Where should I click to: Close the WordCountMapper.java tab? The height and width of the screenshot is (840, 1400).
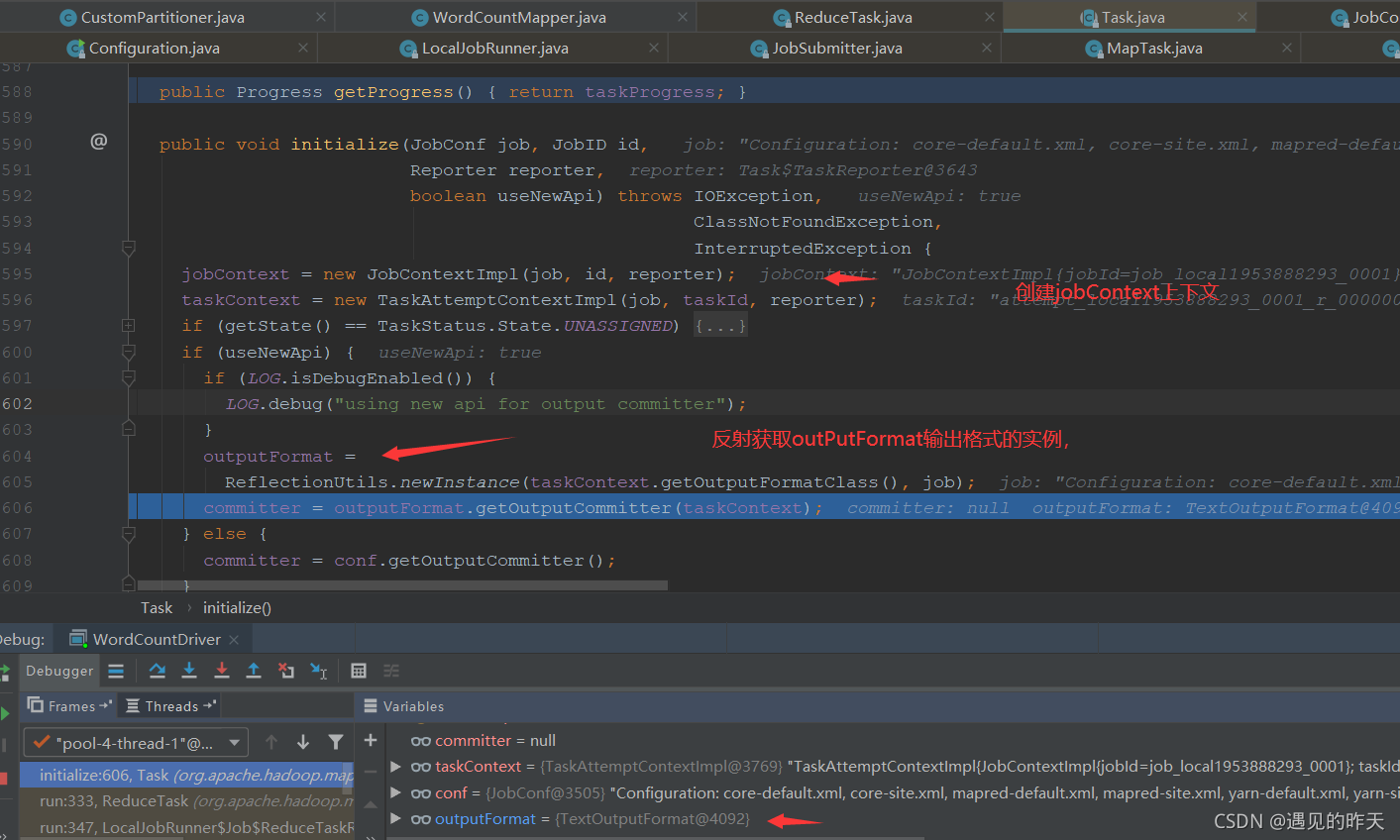683,17
